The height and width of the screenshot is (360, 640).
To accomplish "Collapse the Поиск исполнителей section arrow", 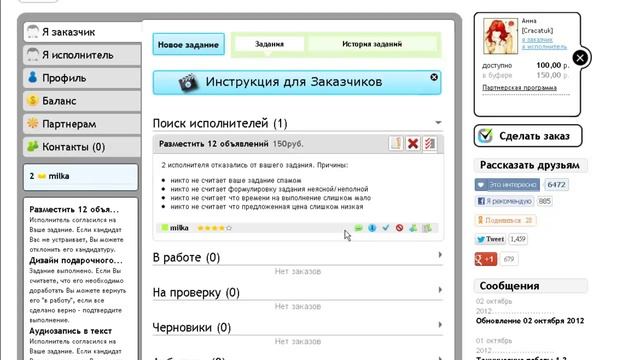I will tap(438, 122).
